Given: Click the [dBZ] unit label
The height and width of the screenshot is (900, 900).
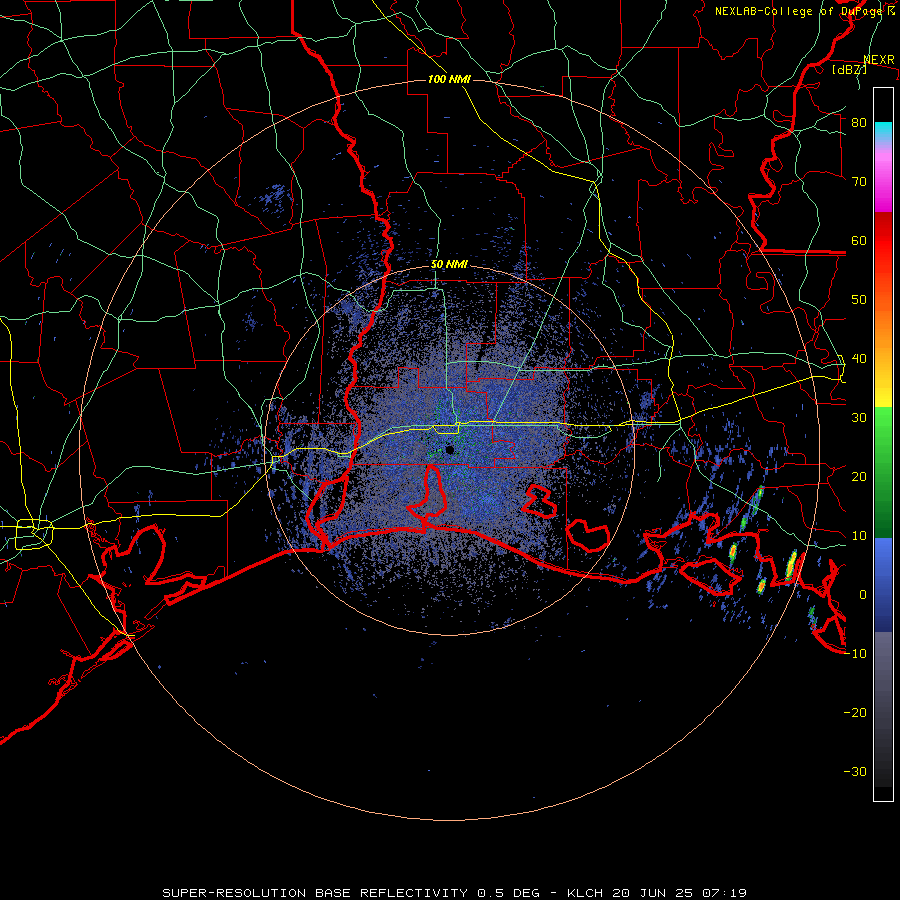Looking at the screenshot, I should point(849,69).
